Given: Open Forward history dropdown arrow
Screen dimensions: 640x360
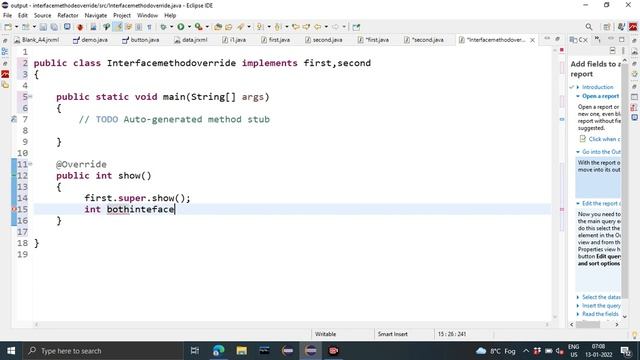Looking at the screenshot, I should click(x=344, y=27).
